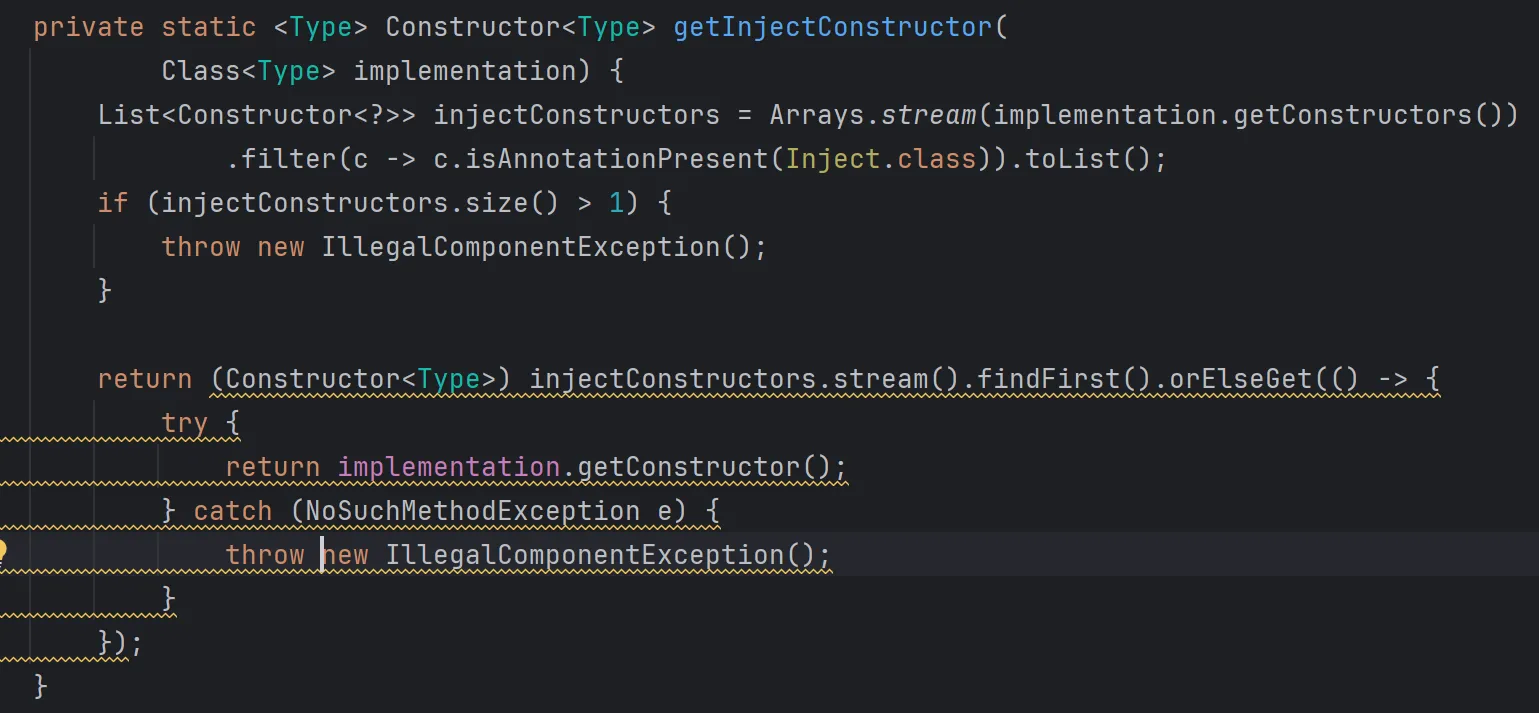This screenshot has height=713, width=1539.
Task: Click the italic stream method after Arrays
Action: [x=928, y=115]
